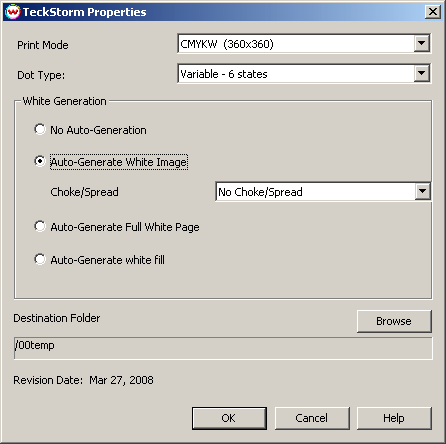Open Help for TeckStorm properties

click(394, 418)
